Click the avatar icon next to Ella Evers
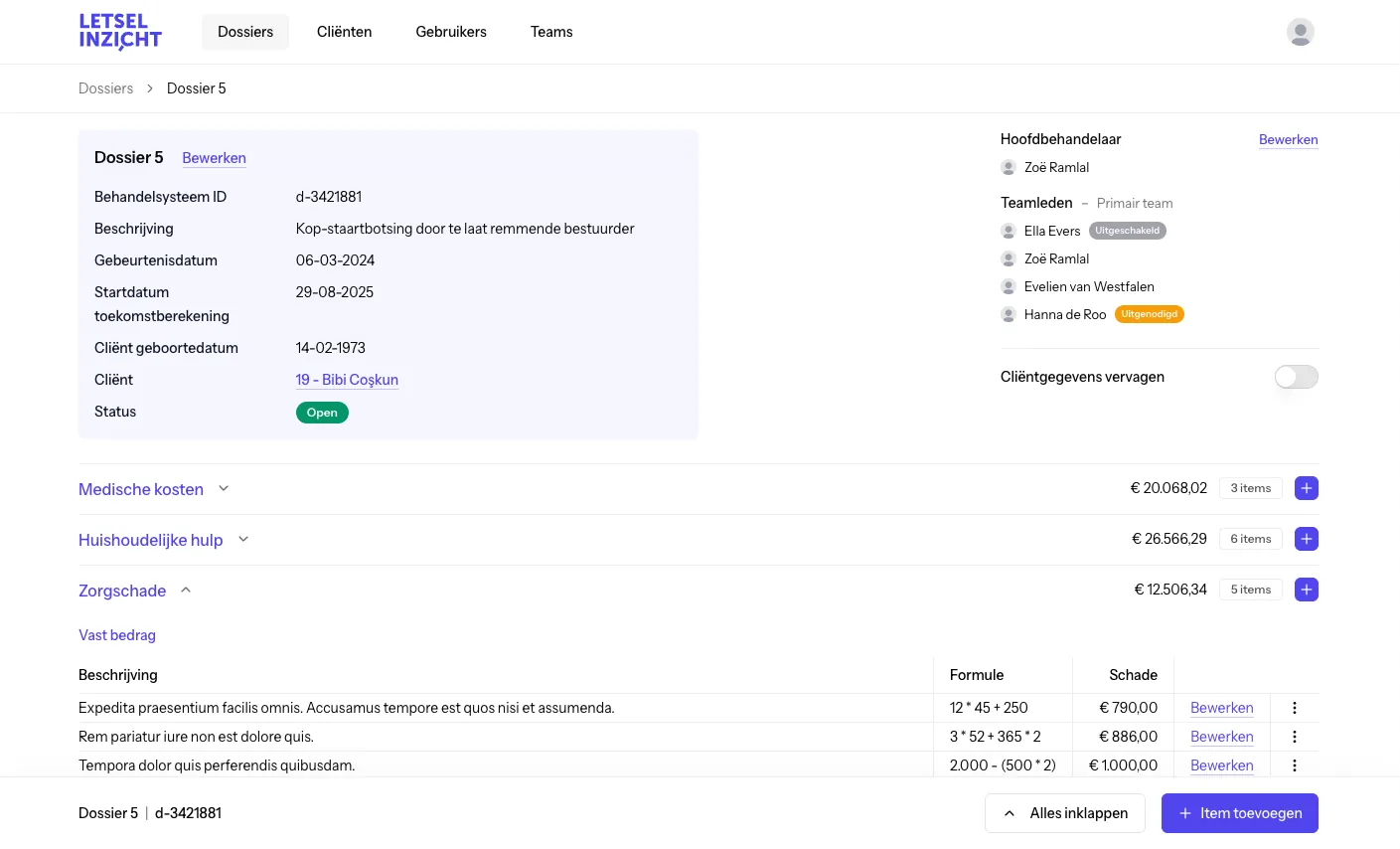This screenshot has height=849, width=1400. point(1009,231)
